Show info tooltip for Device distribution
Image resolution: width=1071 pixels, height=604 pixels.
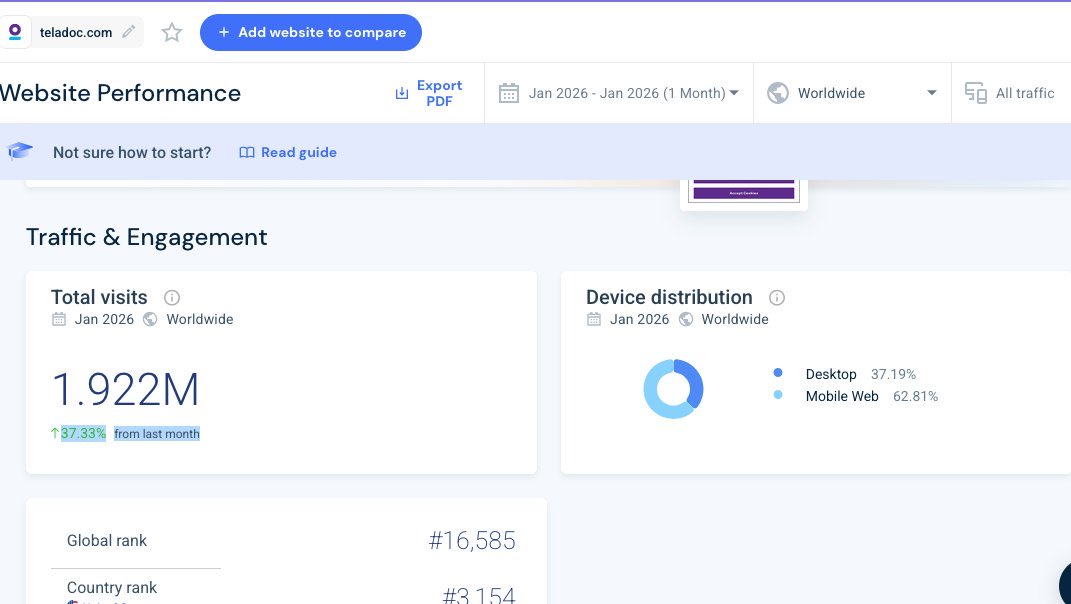point(777,297)
